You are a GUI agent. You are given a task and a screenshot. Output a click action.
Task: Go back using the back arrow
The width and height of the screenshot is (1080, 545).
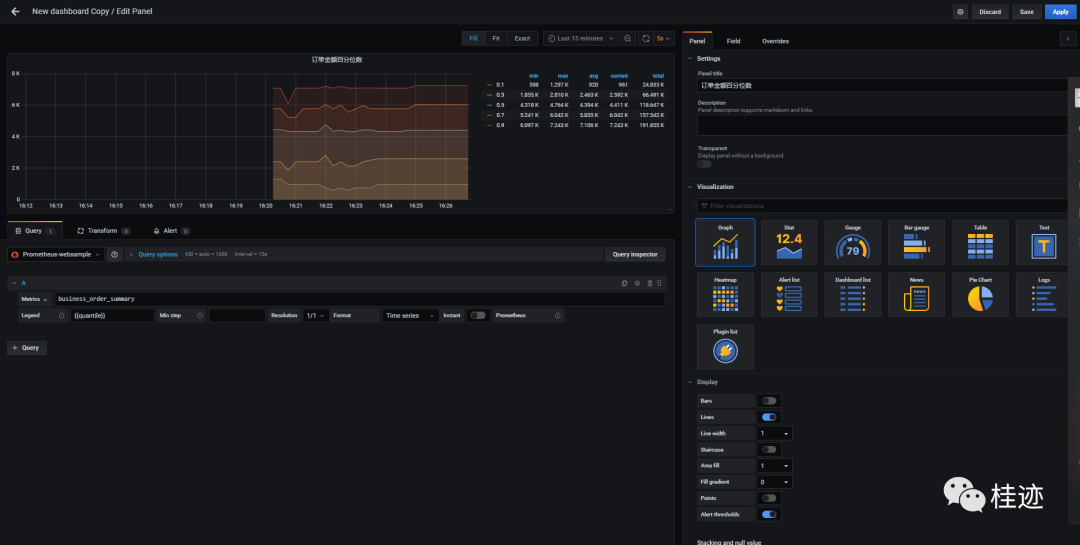click(x=15, y=12)
